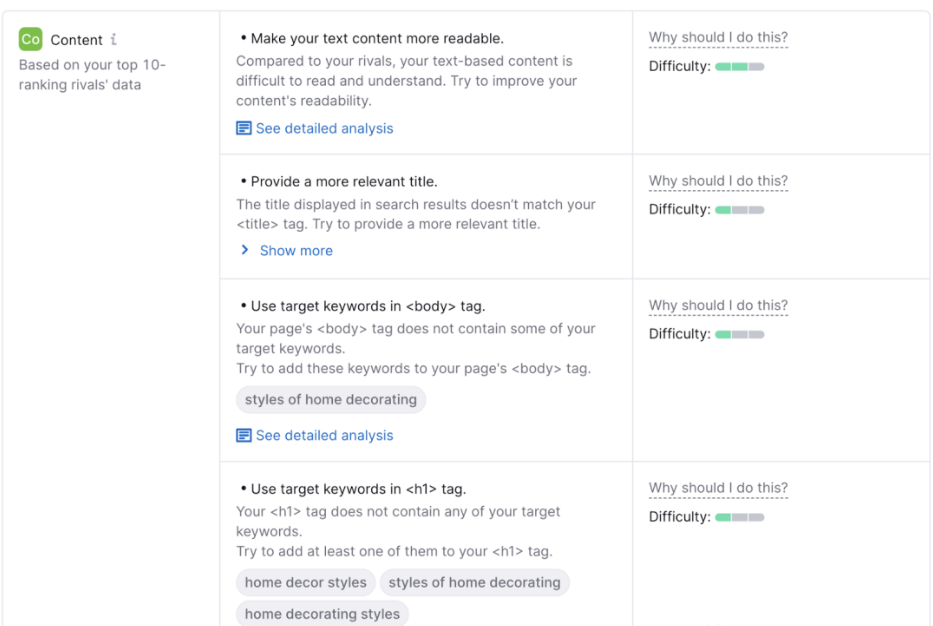
Task: Select home decor styles keyword chip
Action: coord(306,582)
